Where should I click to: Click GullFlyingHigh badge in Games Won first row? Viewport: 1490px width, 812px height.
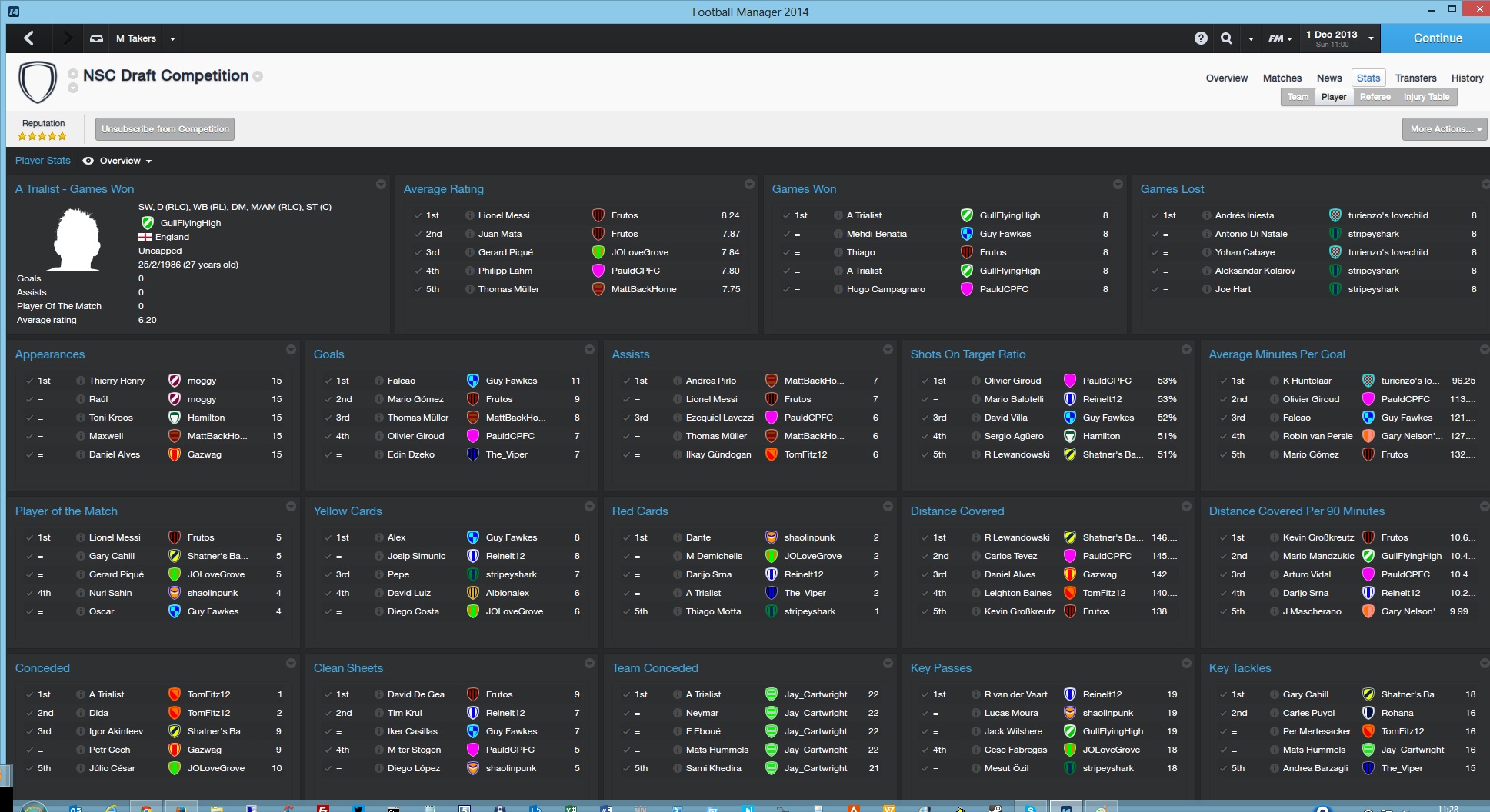(966, 215)
